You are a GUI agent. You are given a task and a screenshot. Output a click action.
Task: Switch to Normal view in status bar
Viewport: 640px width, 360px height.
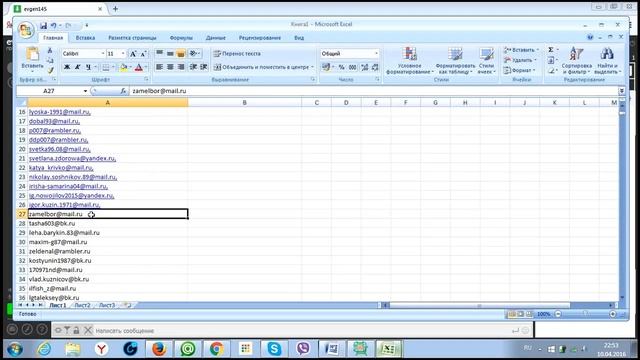(511, 314)
